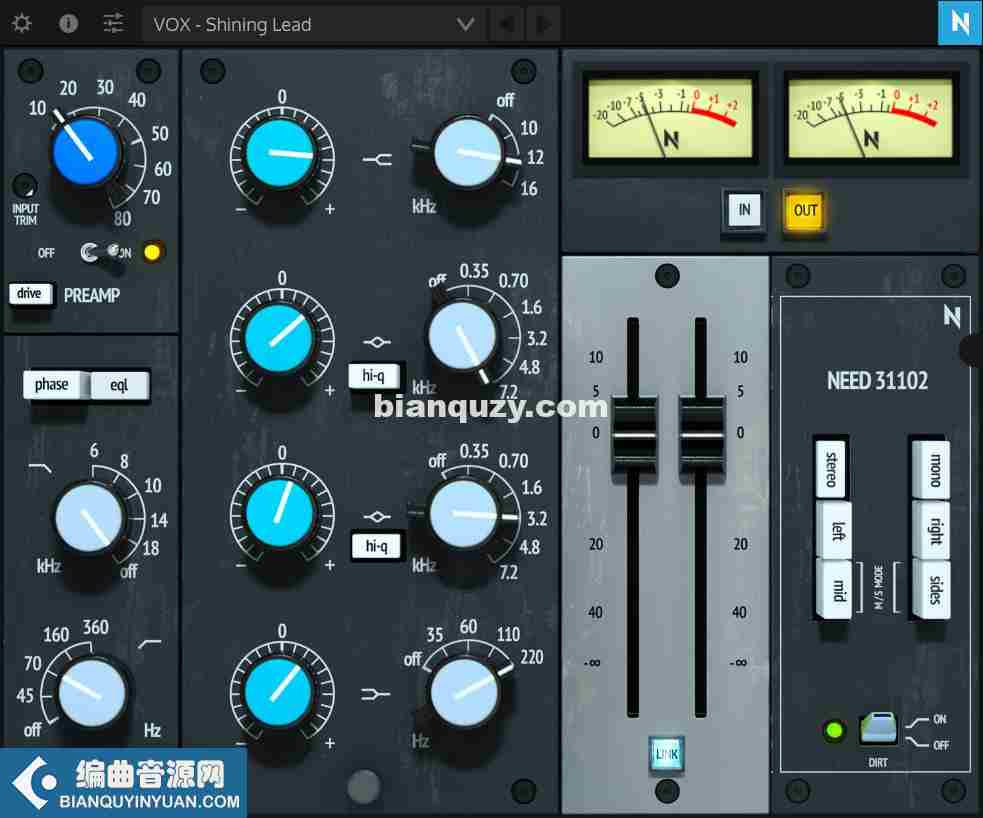Click the low shelf gain knob
Image resolution: width=983 pixels, height=818 pixels.
280,692
